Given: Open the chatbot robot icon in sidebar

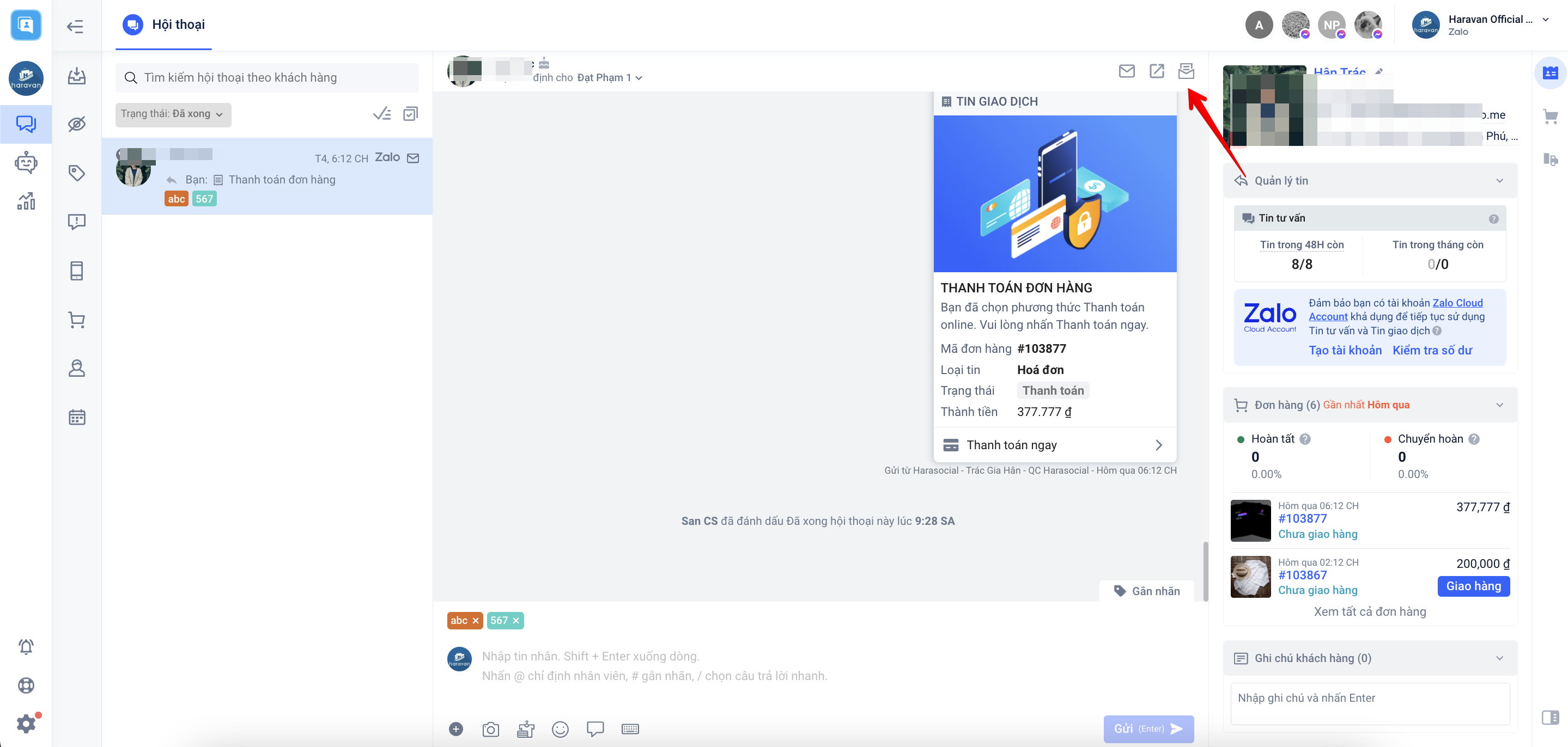Looking at the screenshot, I should point(26,162).
